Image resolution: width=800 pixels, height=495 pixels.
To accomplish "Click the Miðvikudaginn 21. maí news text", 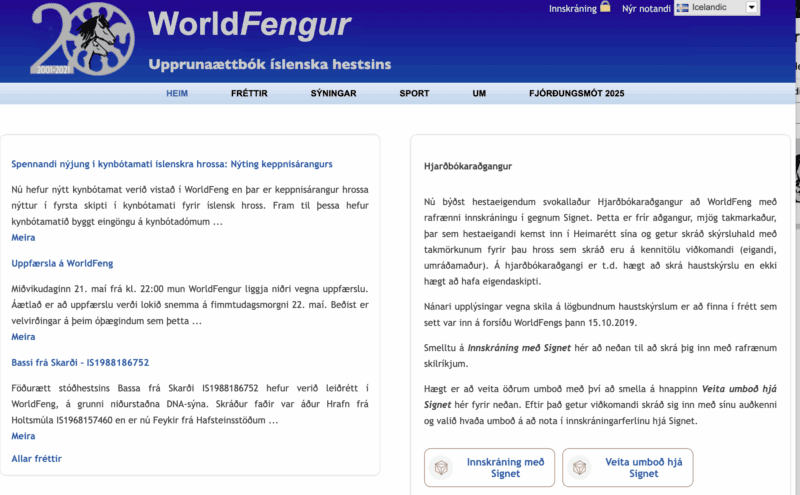I will (190, 305).
